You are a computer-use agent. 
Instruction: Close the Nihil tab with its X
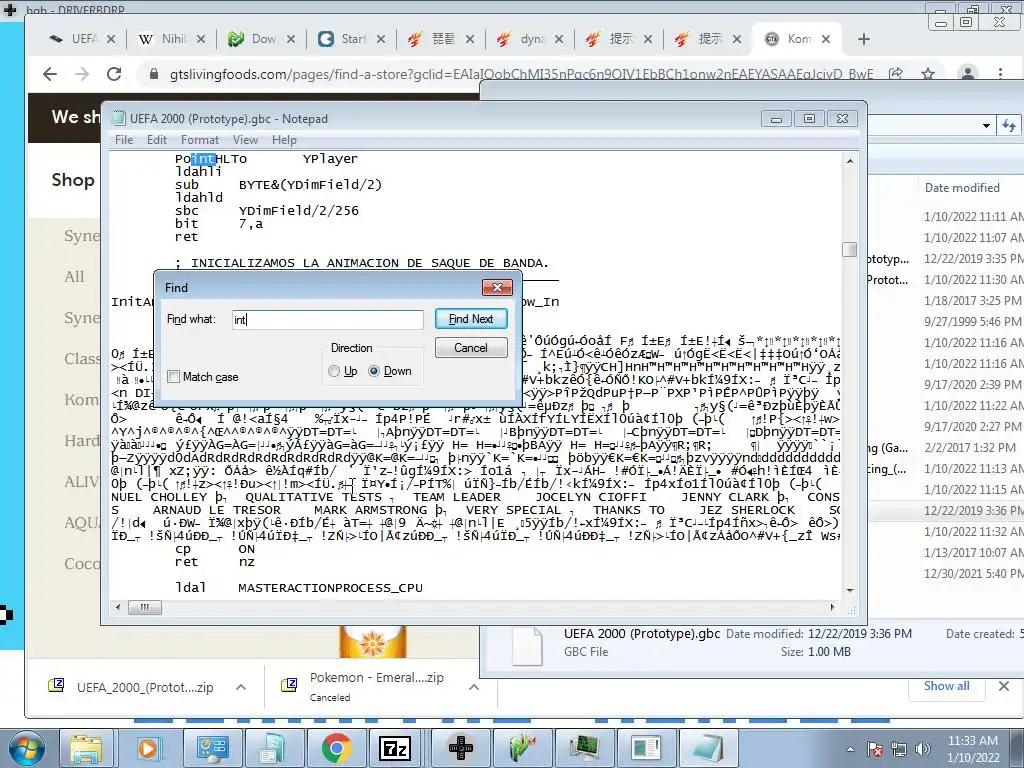(200, 39)
